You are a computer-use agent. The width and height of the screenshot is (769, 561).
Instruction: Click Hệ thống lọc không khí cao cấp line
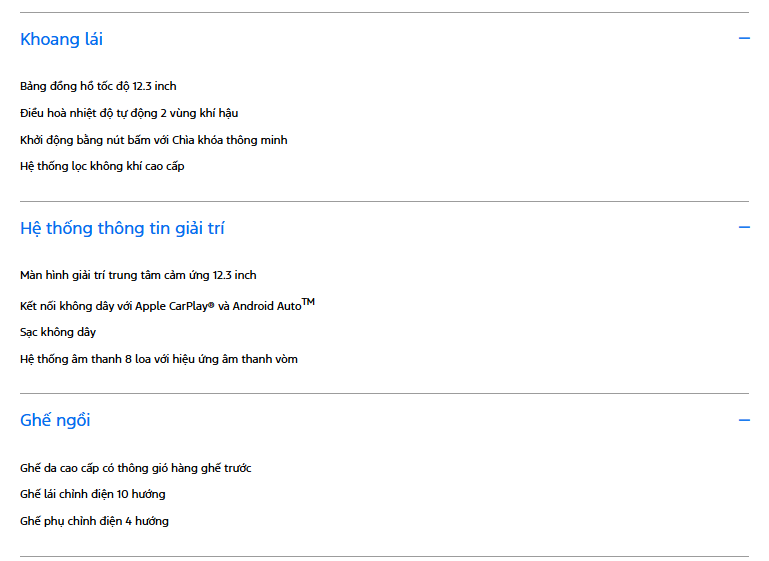coord(102,166)
